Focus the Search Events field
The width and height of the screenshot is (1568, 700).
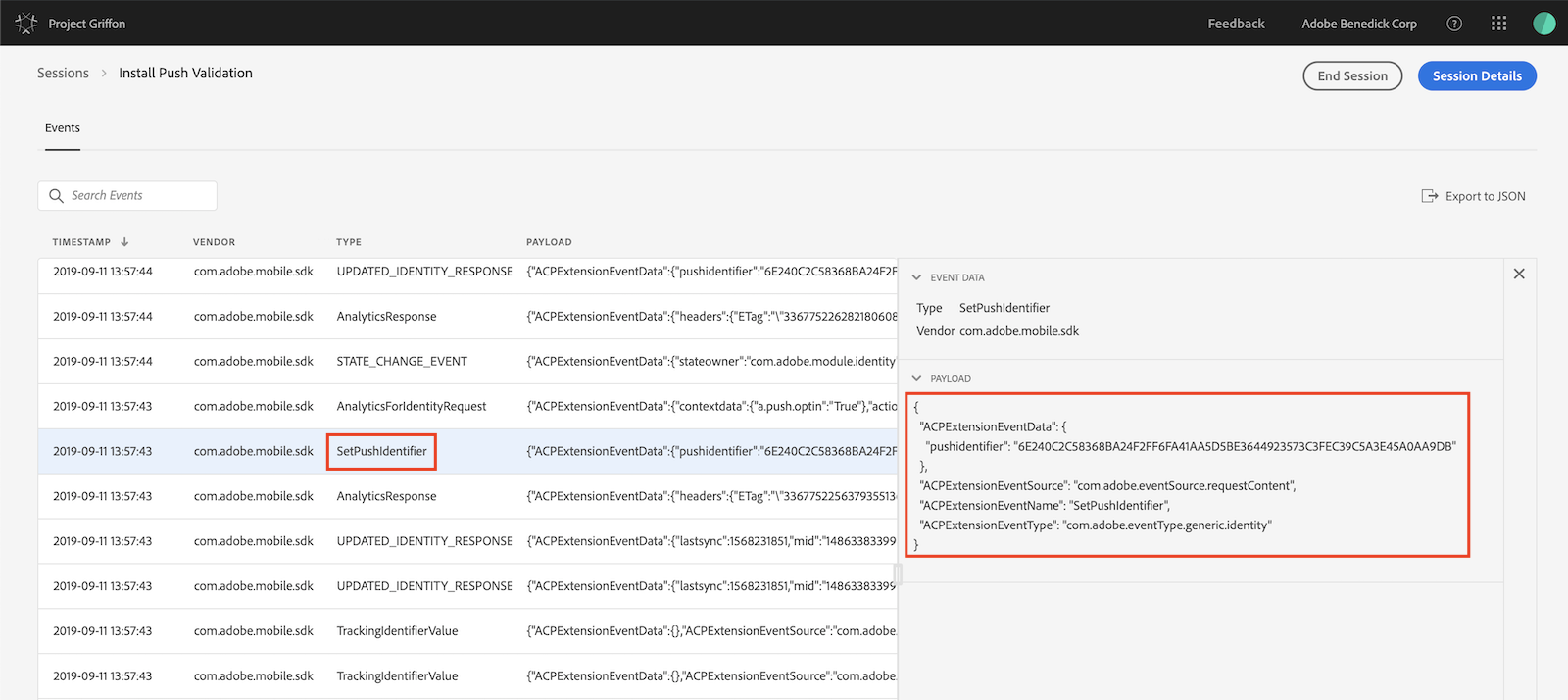(x=127, y=196)
